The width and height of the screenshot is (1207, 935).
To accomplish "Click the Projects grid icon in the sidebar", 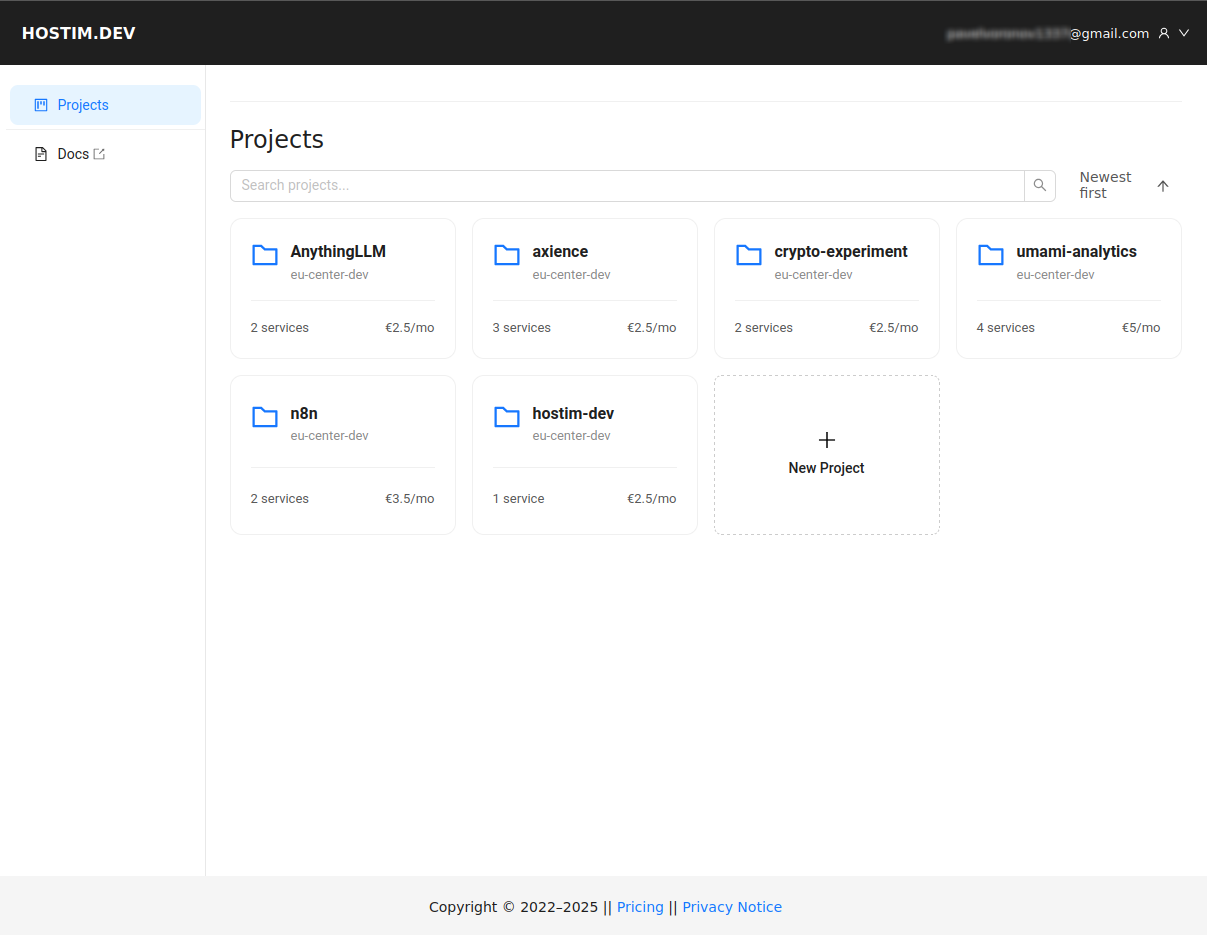I will (x=41, y=104).
